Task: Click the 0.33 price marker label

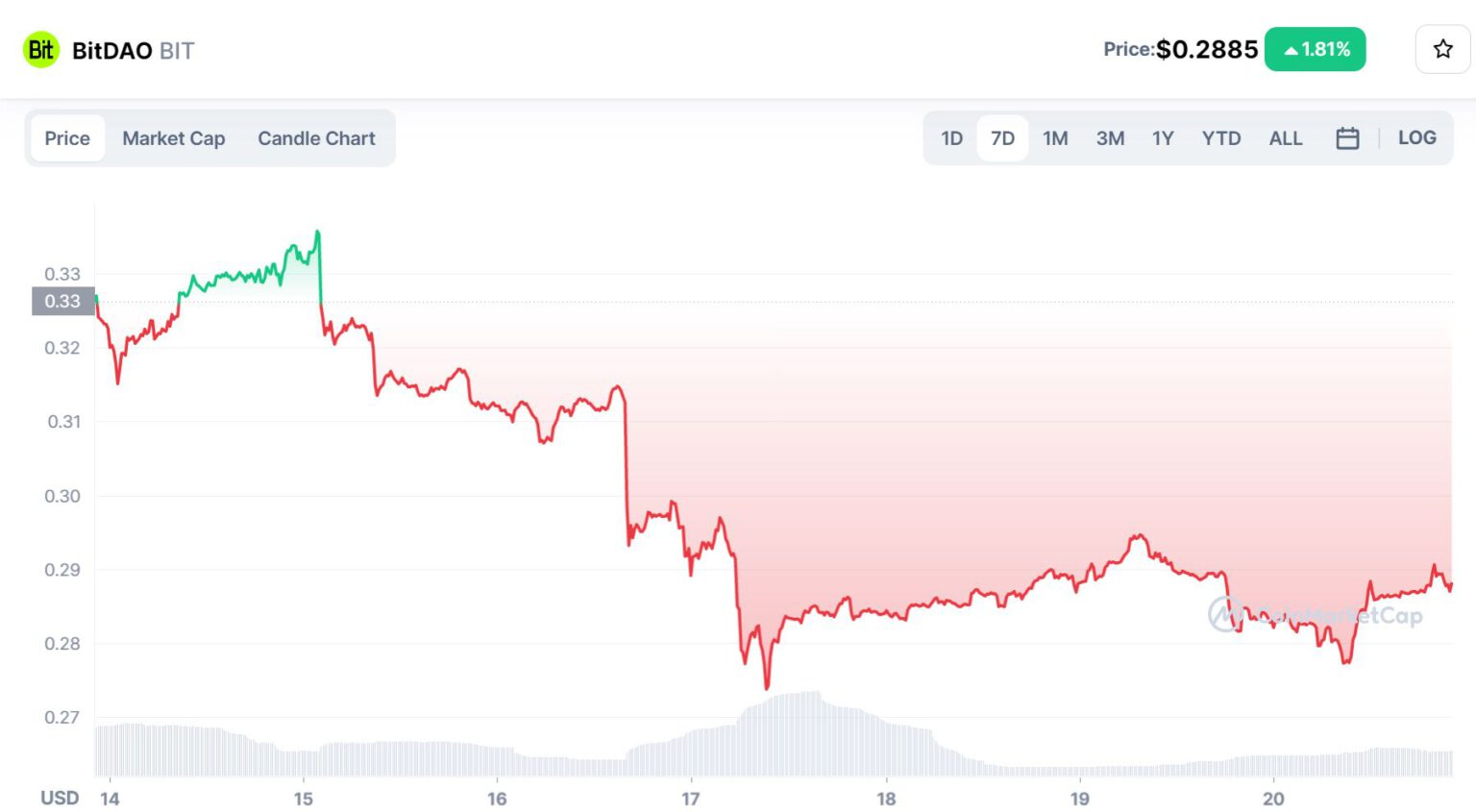Action: [x=62, y=301]
